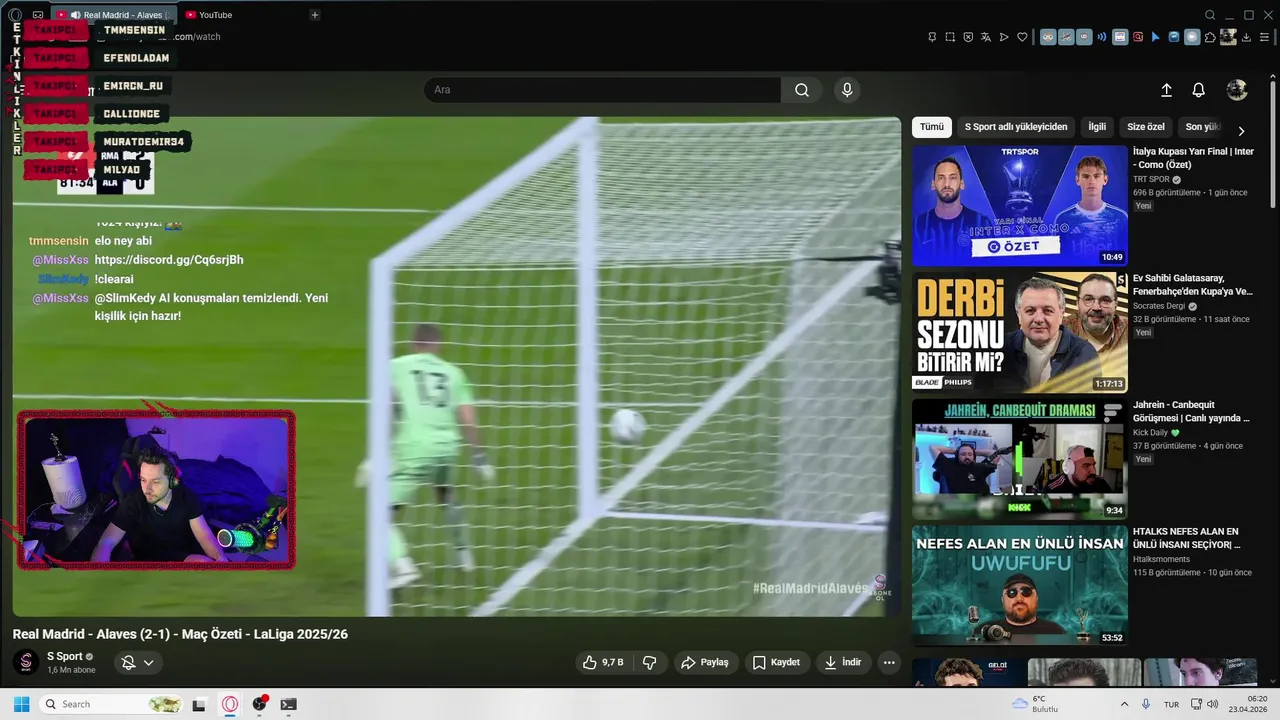
Task: Select the Tümü filter chip
Action: pos(932,127)
